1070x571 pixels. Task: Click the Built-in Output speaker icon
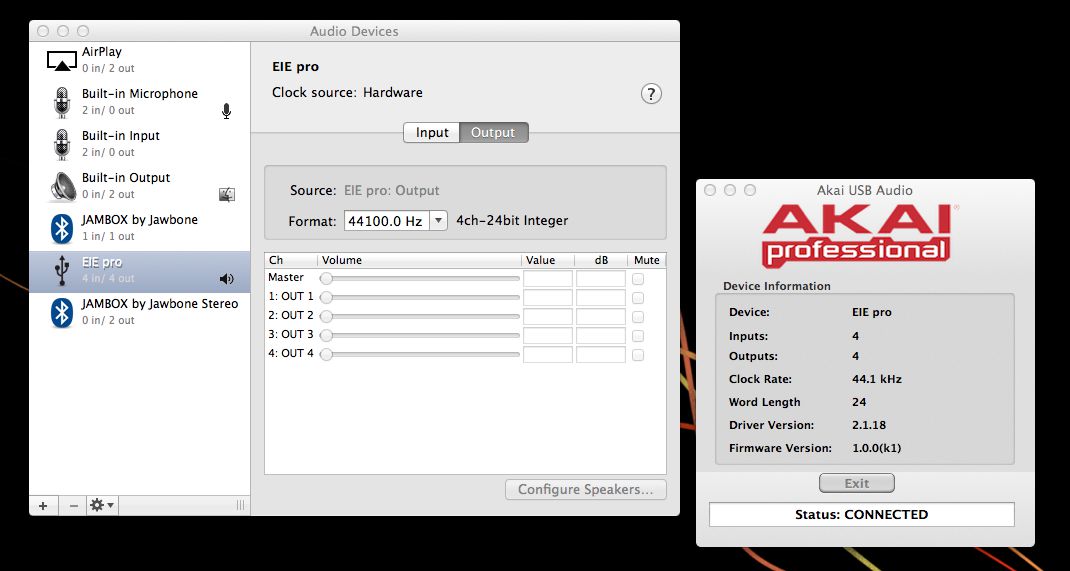(63, 186)
